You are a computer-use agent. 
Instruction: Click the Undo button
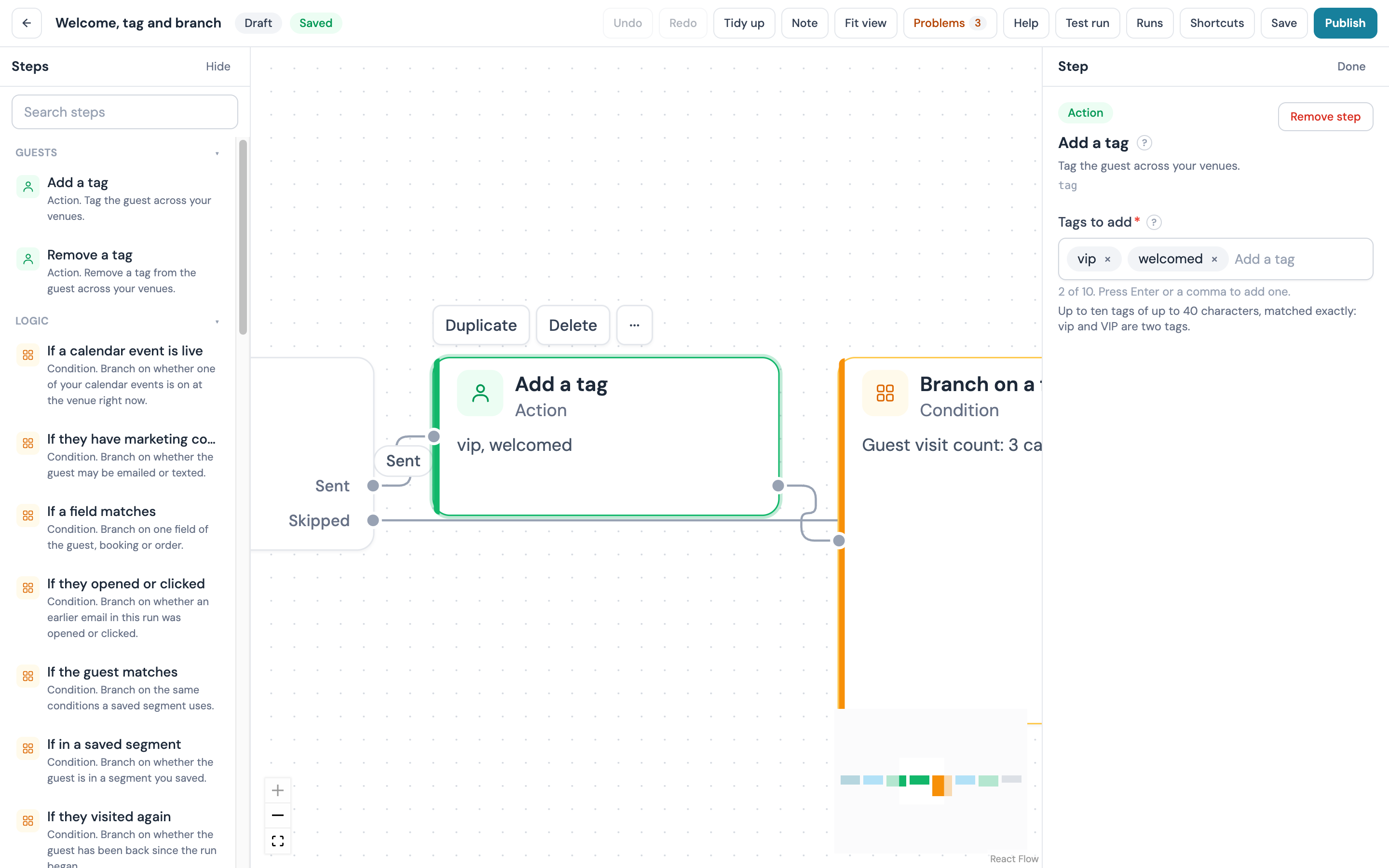(x=627, y=23)
